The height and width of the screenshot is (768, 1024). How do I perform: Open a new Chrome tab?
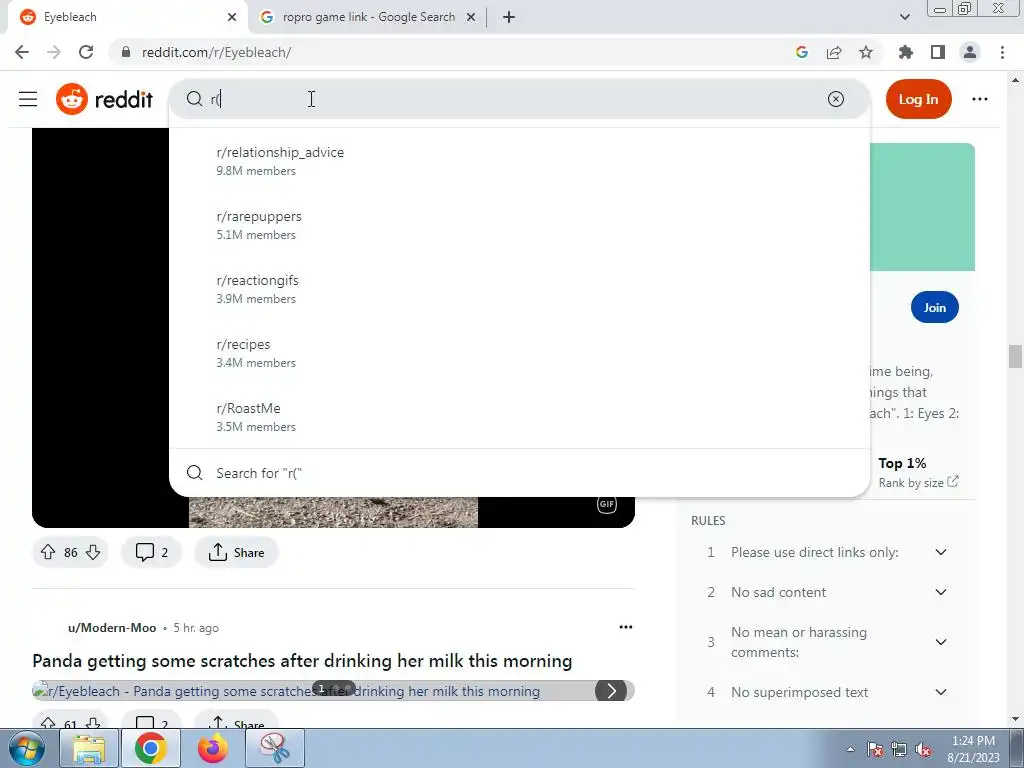click(x=509, y=17)
